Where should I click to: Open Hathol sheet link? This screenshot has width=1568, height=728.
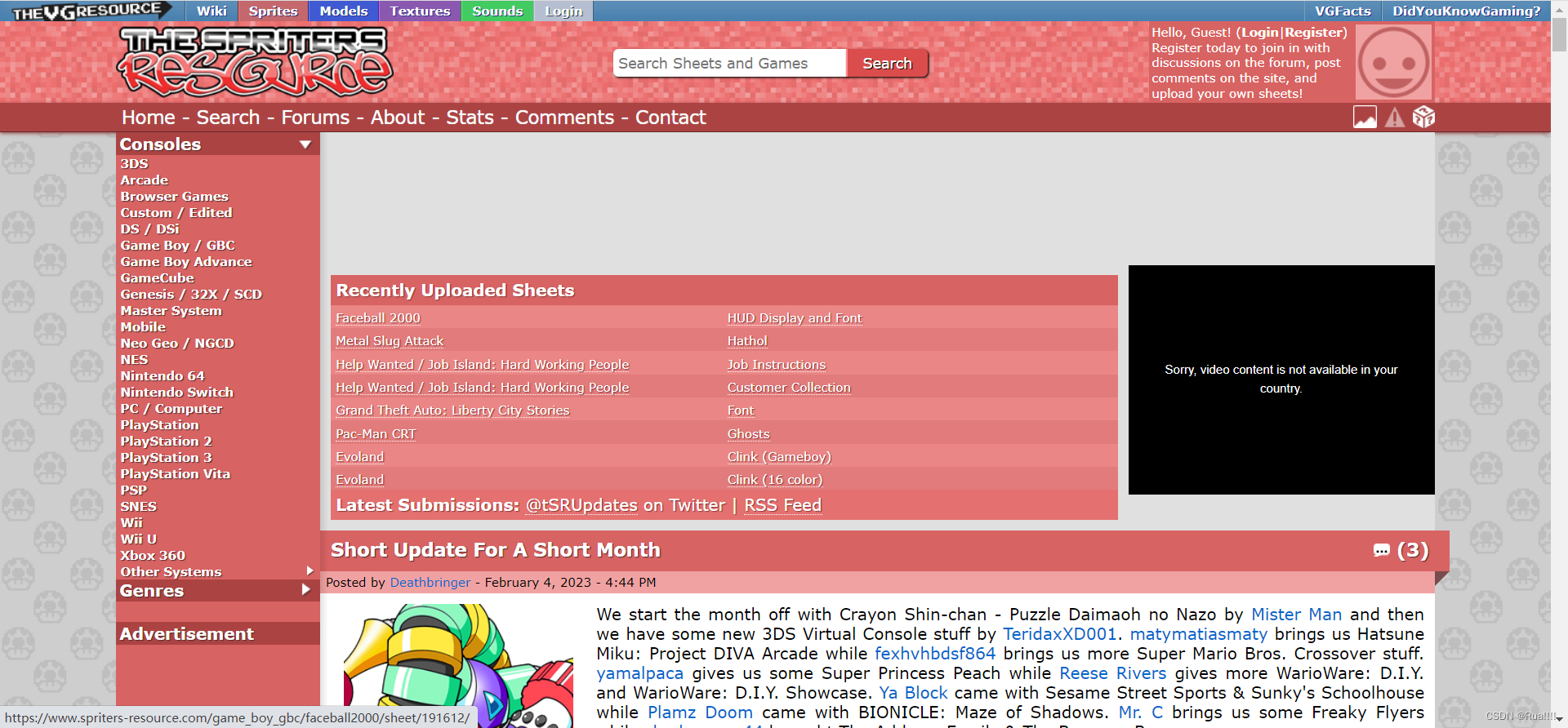tap(747, 341)
